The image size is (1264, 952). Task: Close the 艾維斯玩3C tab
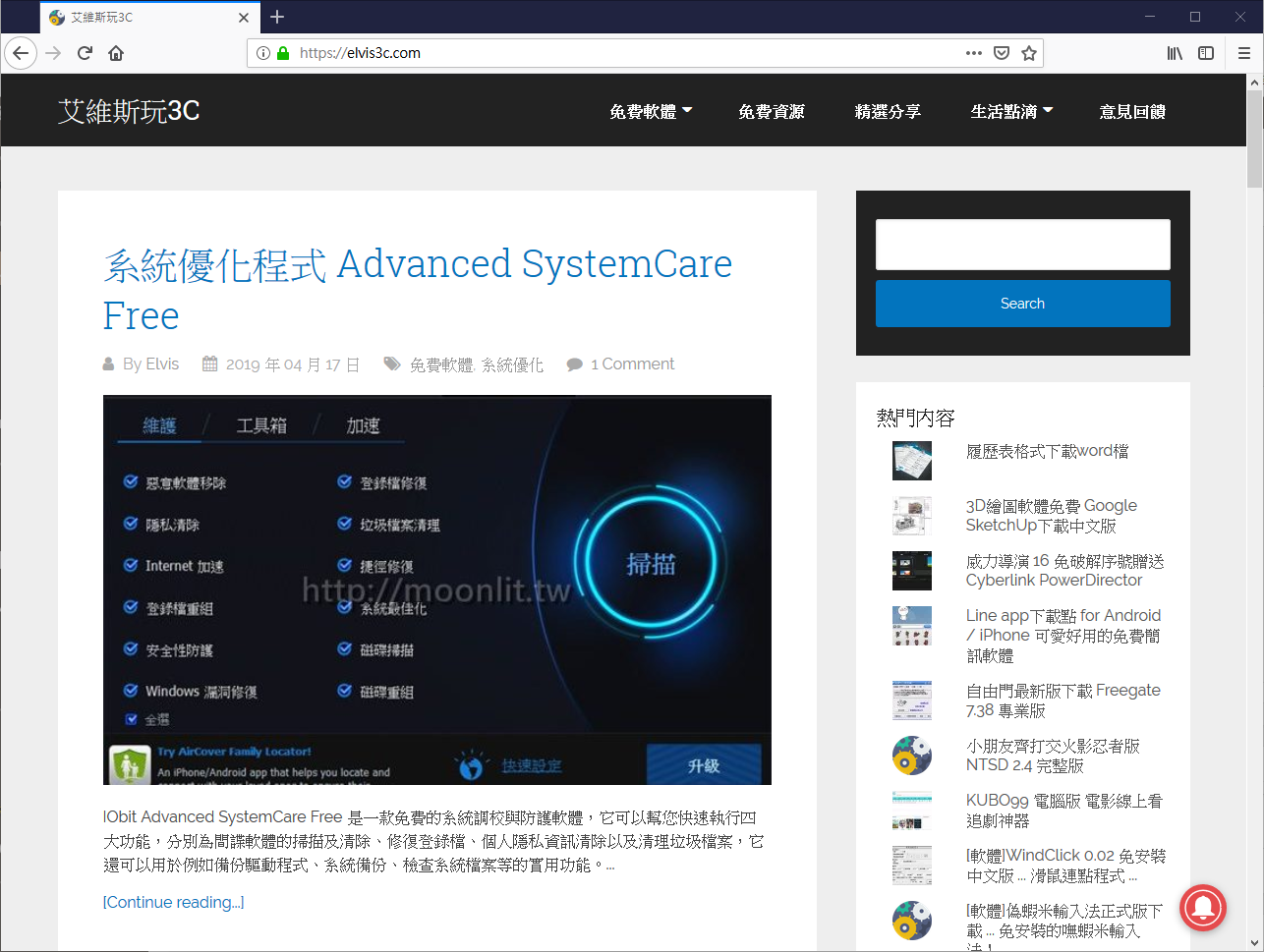point(244,18)
